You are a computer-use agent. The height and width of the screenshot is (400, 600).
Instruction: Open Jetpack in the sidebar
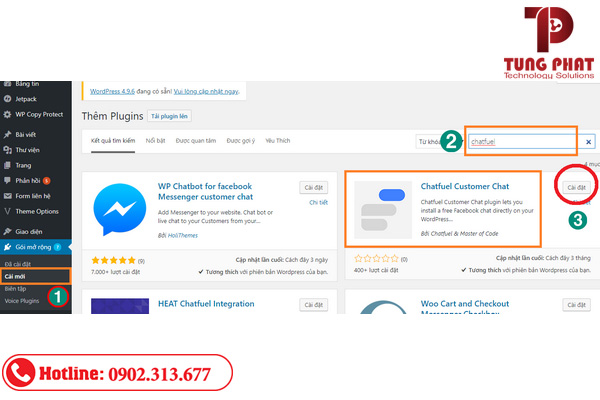pyautogui.click(x=26, y=99)
